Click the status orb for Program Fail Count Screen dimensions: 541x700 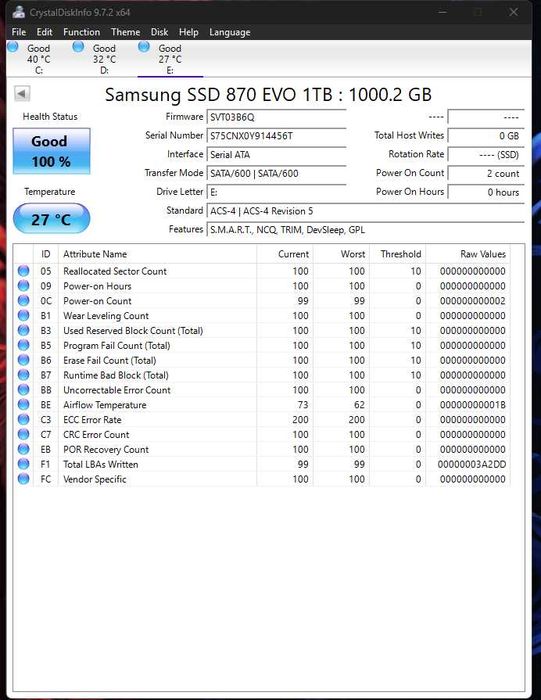click(24, 345)
